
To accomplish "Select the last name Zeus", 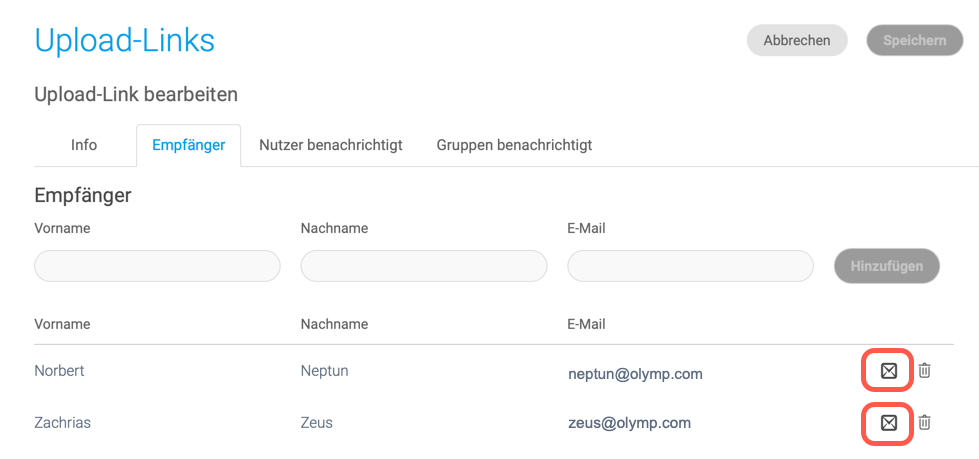I will click(317, 423).
